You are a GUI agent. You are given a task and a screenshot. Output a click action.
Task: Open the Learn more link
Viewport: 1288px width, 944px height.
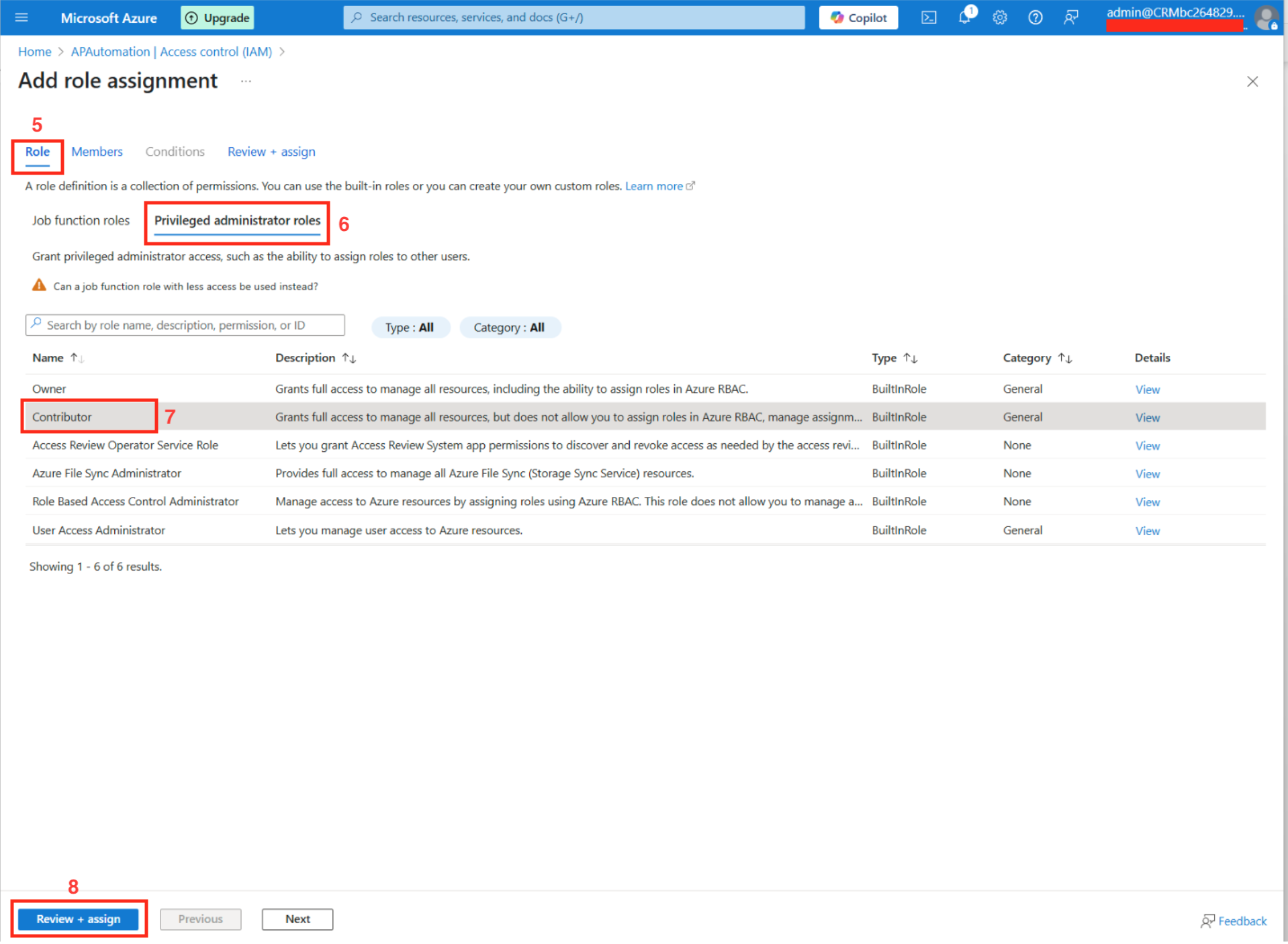pos(654,186)
